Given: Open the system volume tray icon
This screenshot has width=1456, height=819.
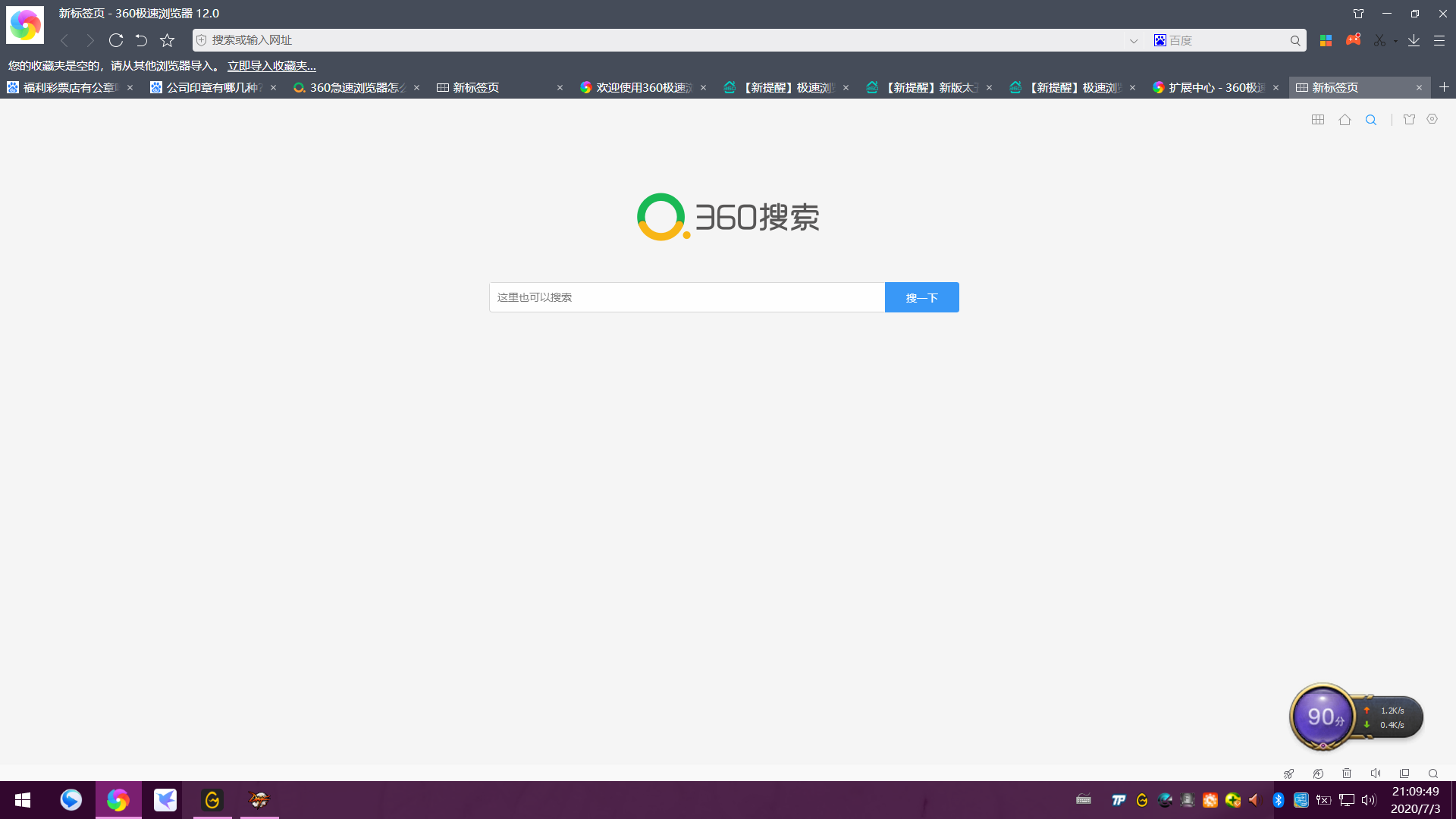Looking at the screenshot, I should pos(1369,800).
